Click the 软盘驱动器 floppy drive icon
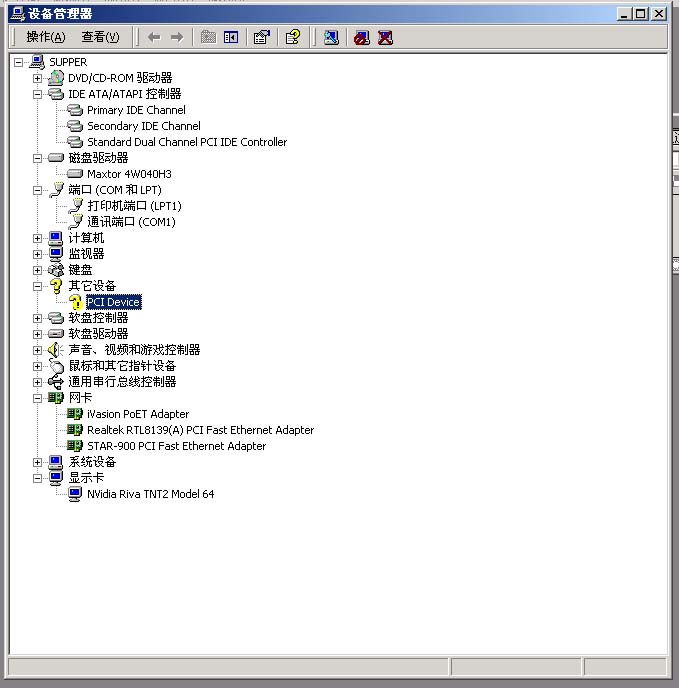 pyautogui.click(x=56, y=334)
